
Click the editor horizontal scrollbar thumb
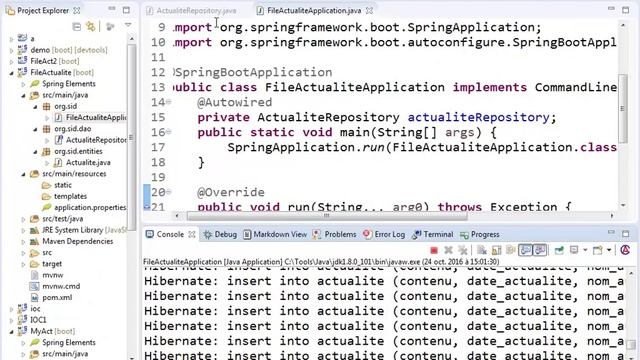[327, 216]
